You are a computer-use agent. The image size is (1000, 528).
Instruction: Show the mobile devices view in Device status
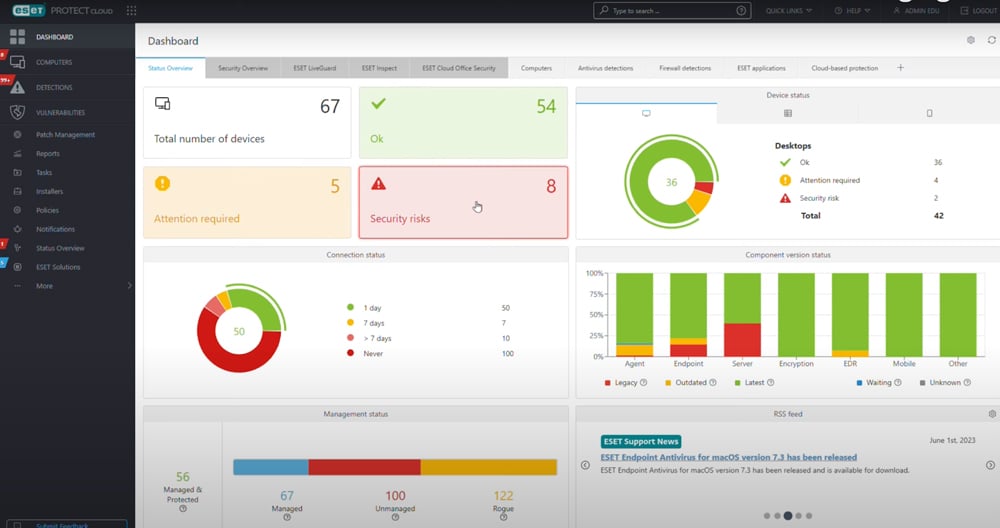928,113
